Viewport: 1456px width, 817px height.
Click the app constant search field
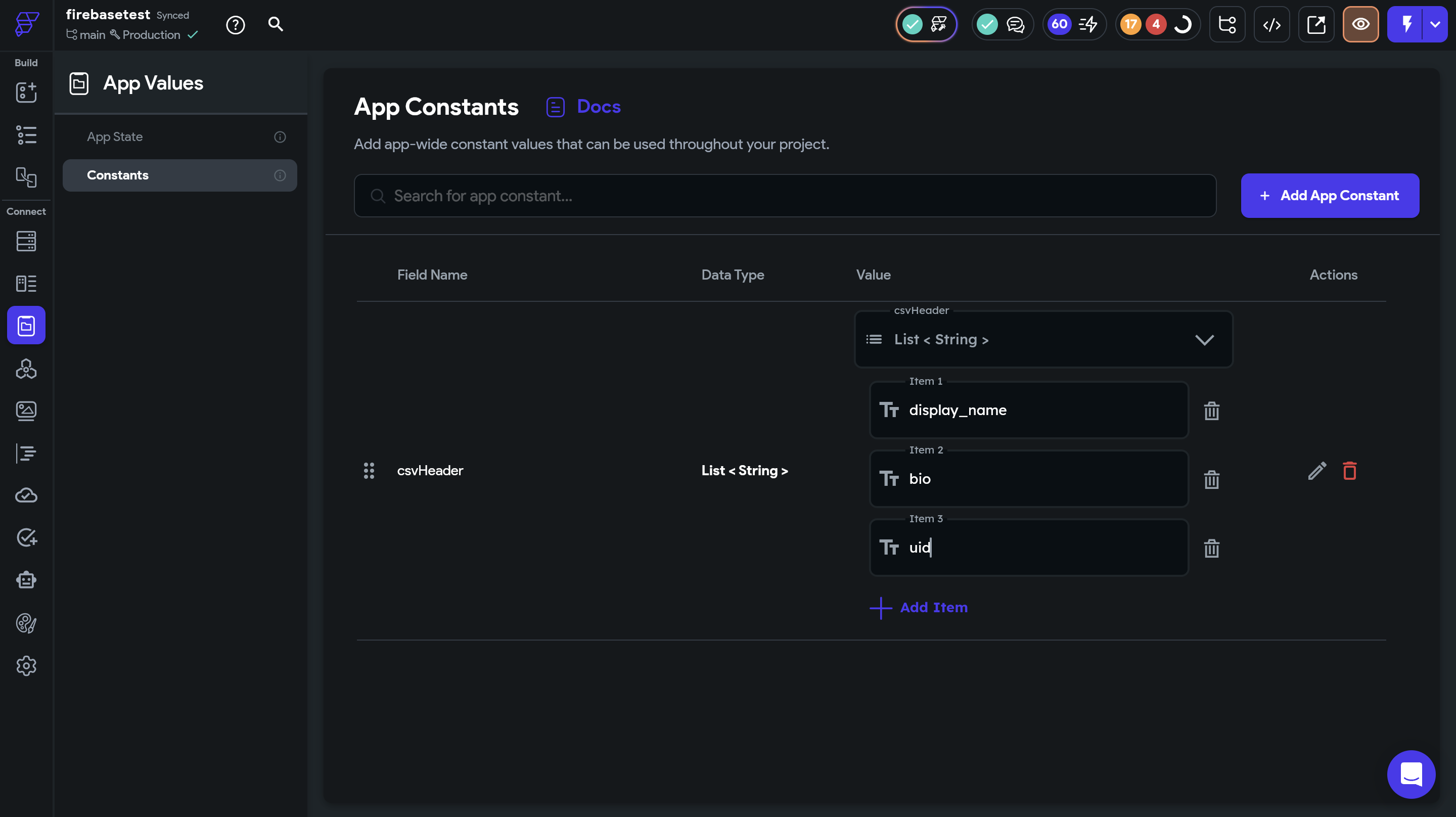[785, 196]
